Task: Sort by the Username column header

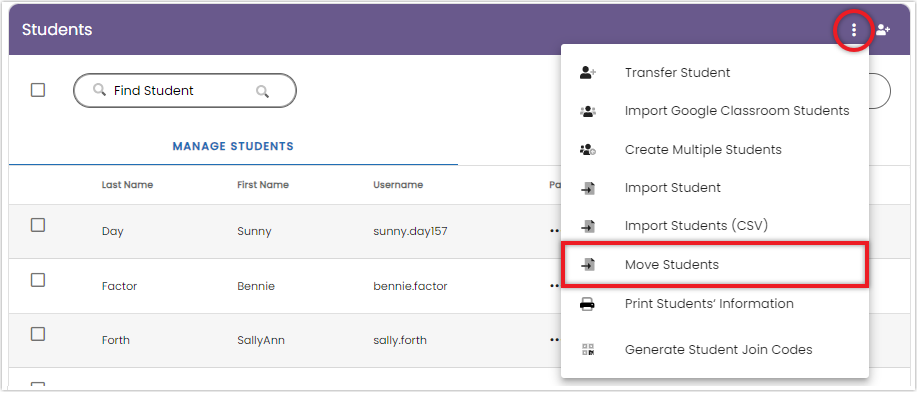Action: click(398, 184)
